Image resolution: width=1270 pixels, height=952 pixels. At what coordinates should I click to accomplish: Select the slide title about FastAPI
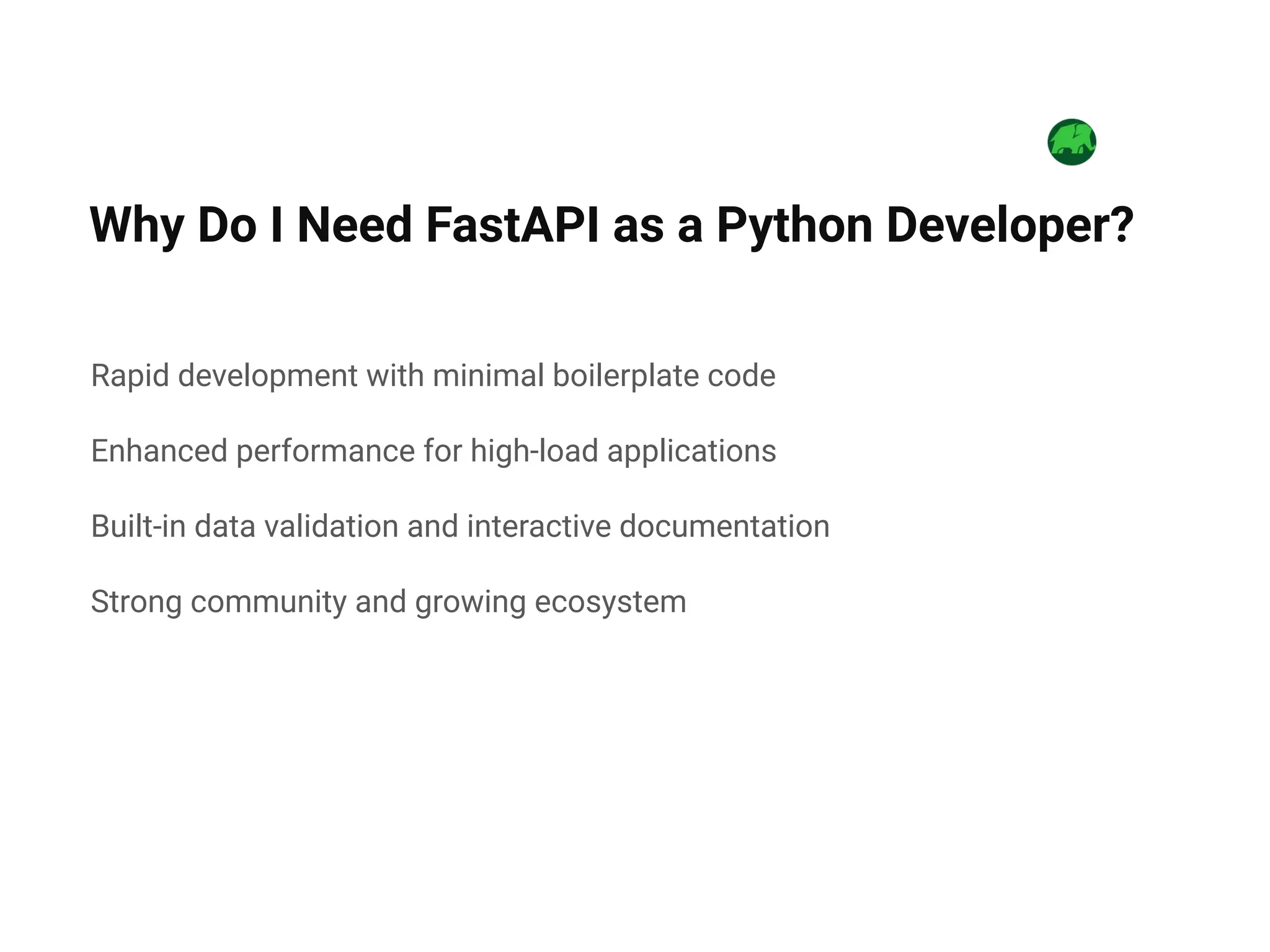pyautogui.click(x=612, y=226)
